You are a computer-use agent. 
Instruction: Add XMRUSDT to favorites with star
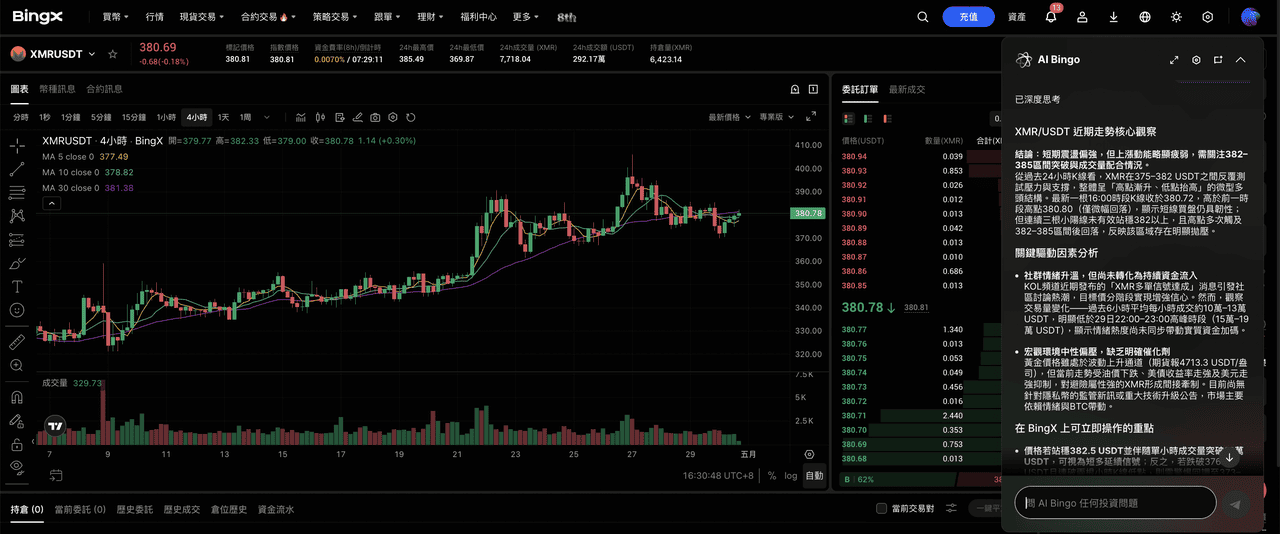point(113,54)
